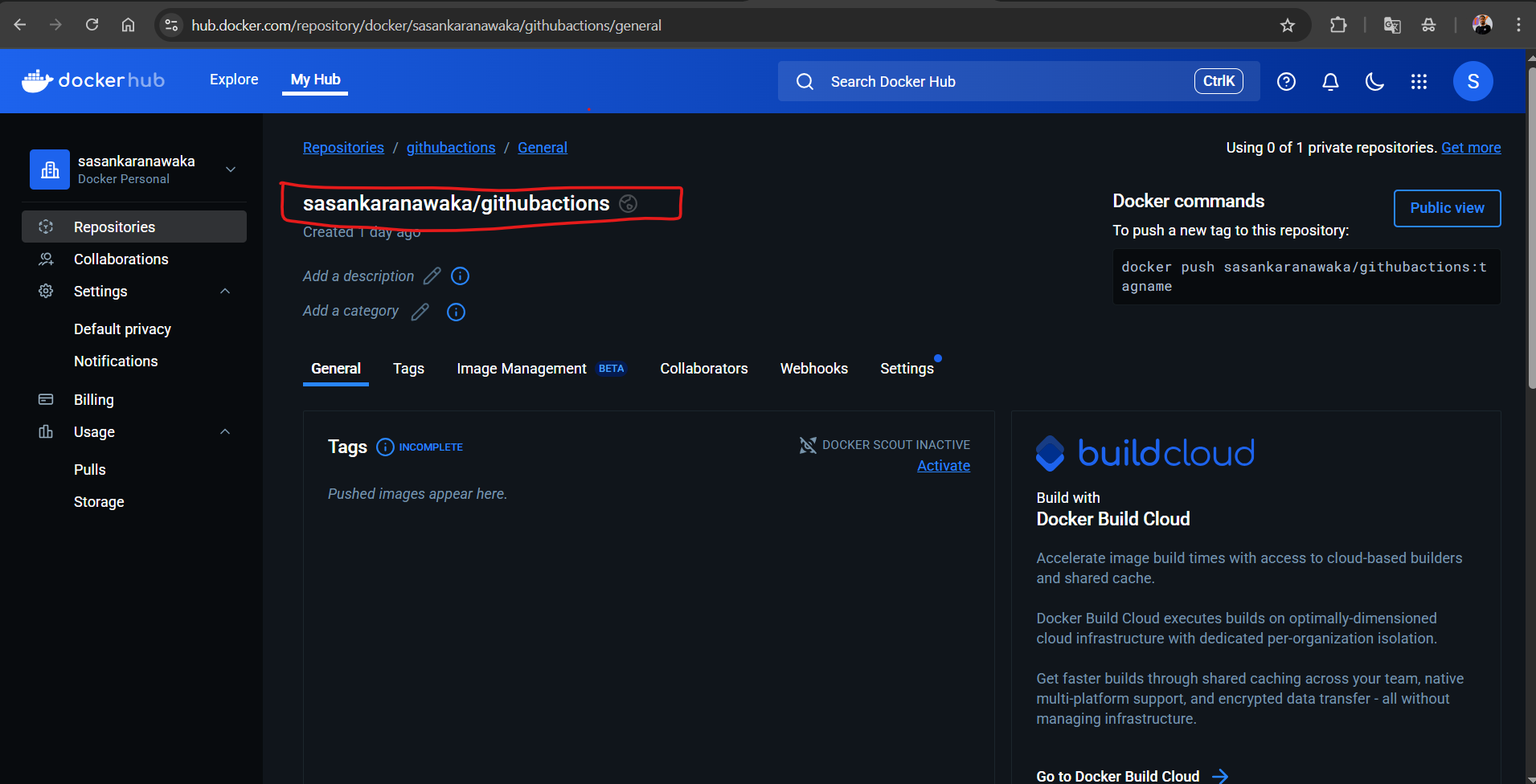Open Pulls usage page
Screen dimensions: 1536x784
(x=90, y=470)
